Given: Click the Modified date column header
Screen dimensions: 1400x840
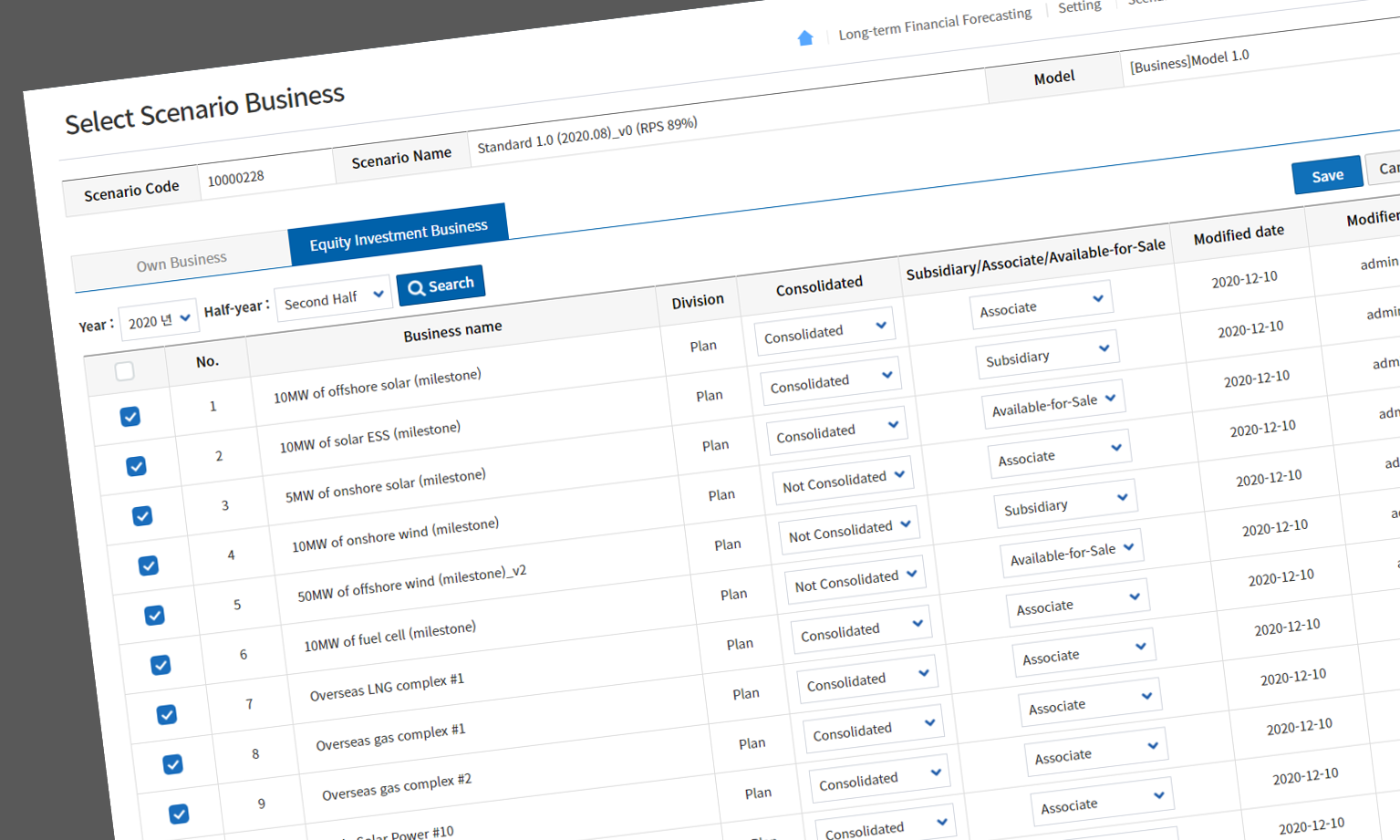Looking at the screenshot, I should [x=1239, y=234].
